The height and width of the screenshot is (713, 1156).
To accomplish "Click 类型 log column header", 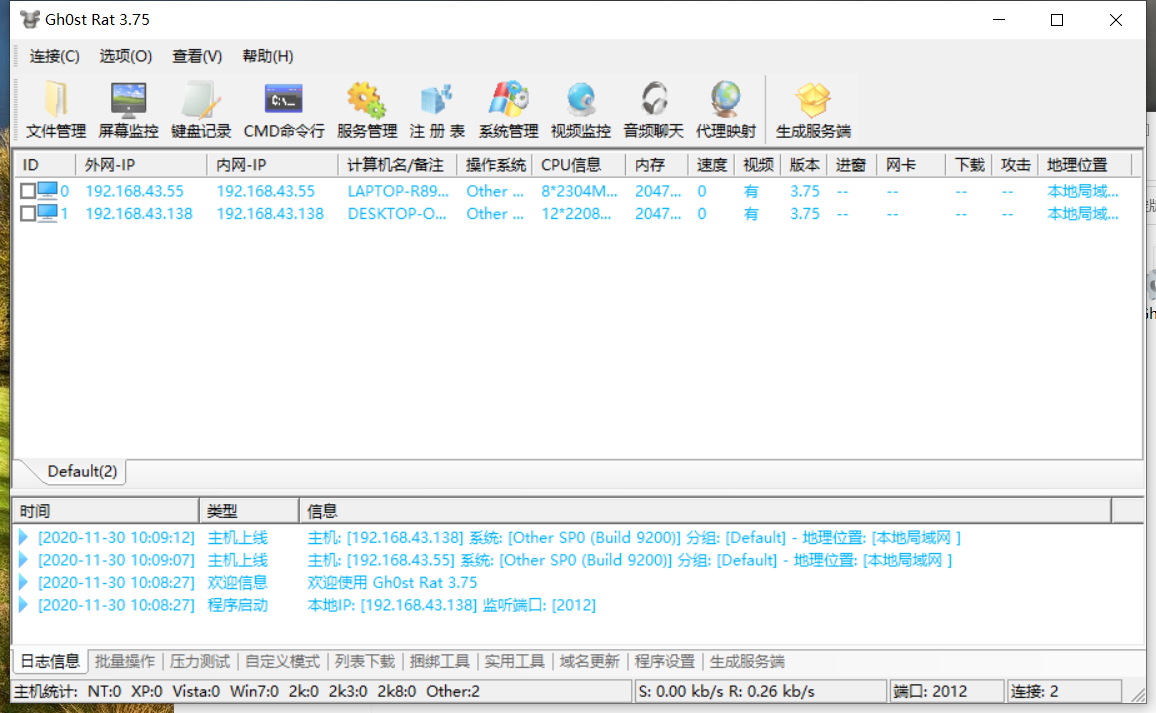I will click(x=249, y=511).
